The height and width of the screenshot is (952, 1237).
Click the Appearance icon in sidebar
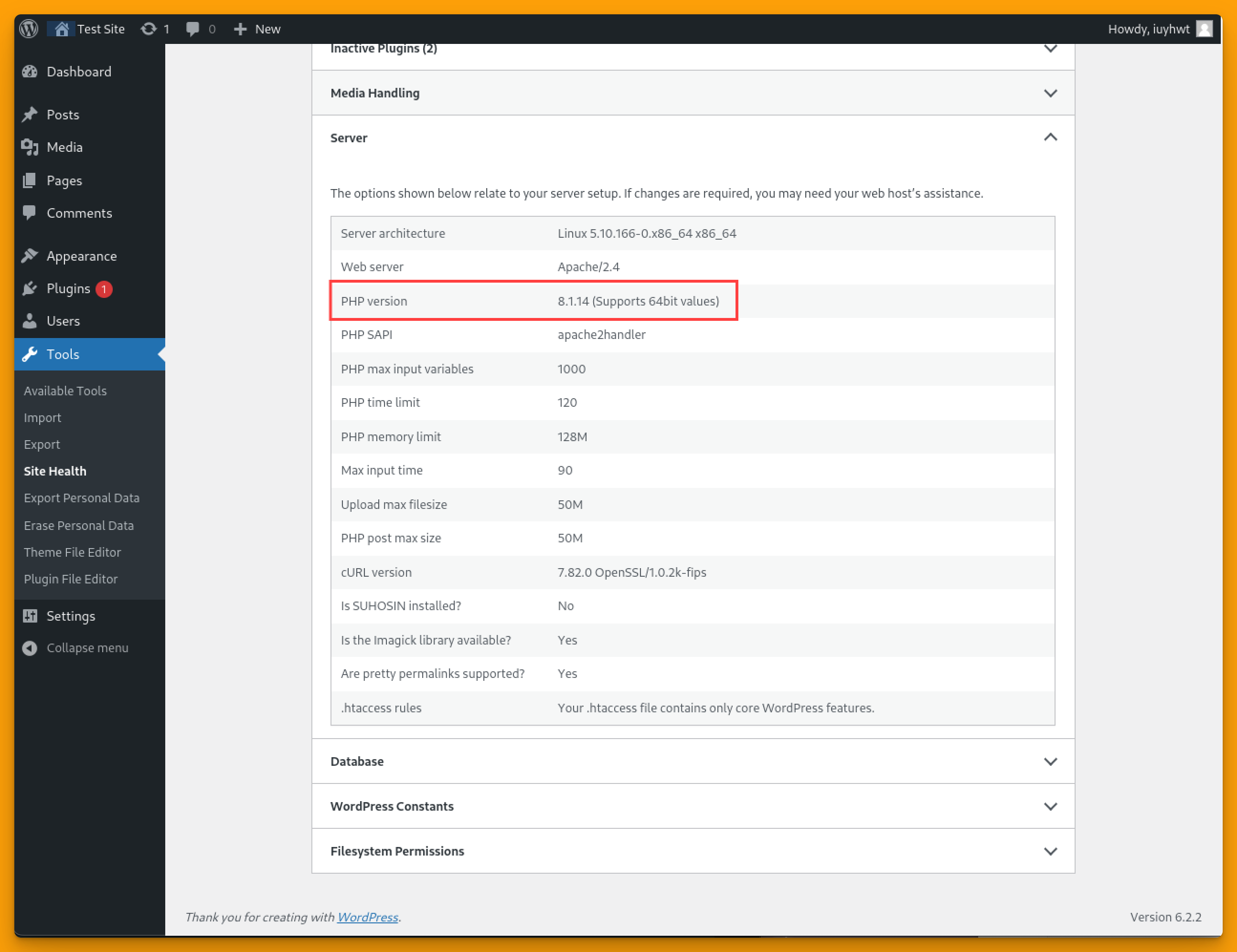tap(30, 256)
